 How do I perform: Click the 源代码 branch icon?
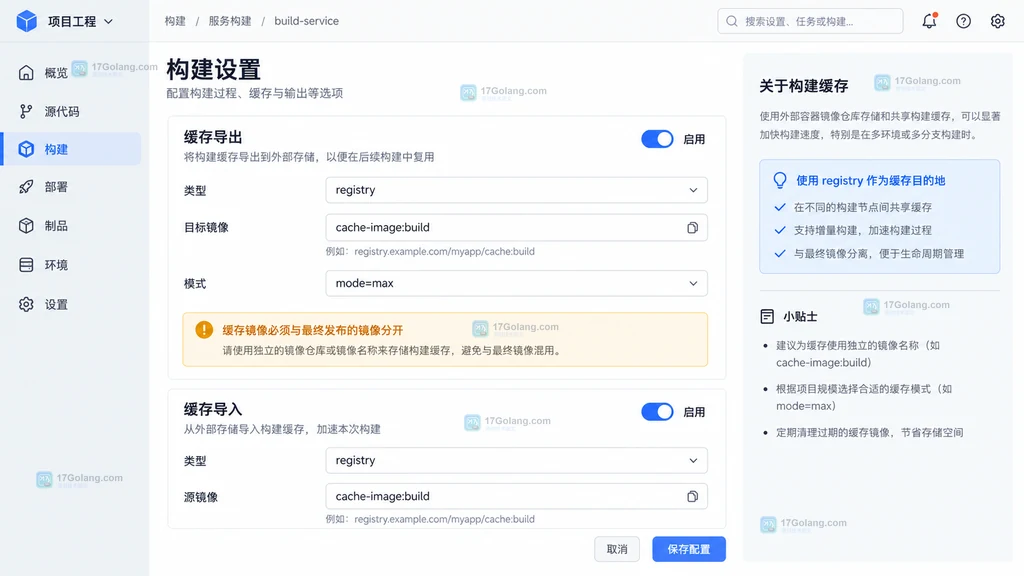(x=26, y=112)
